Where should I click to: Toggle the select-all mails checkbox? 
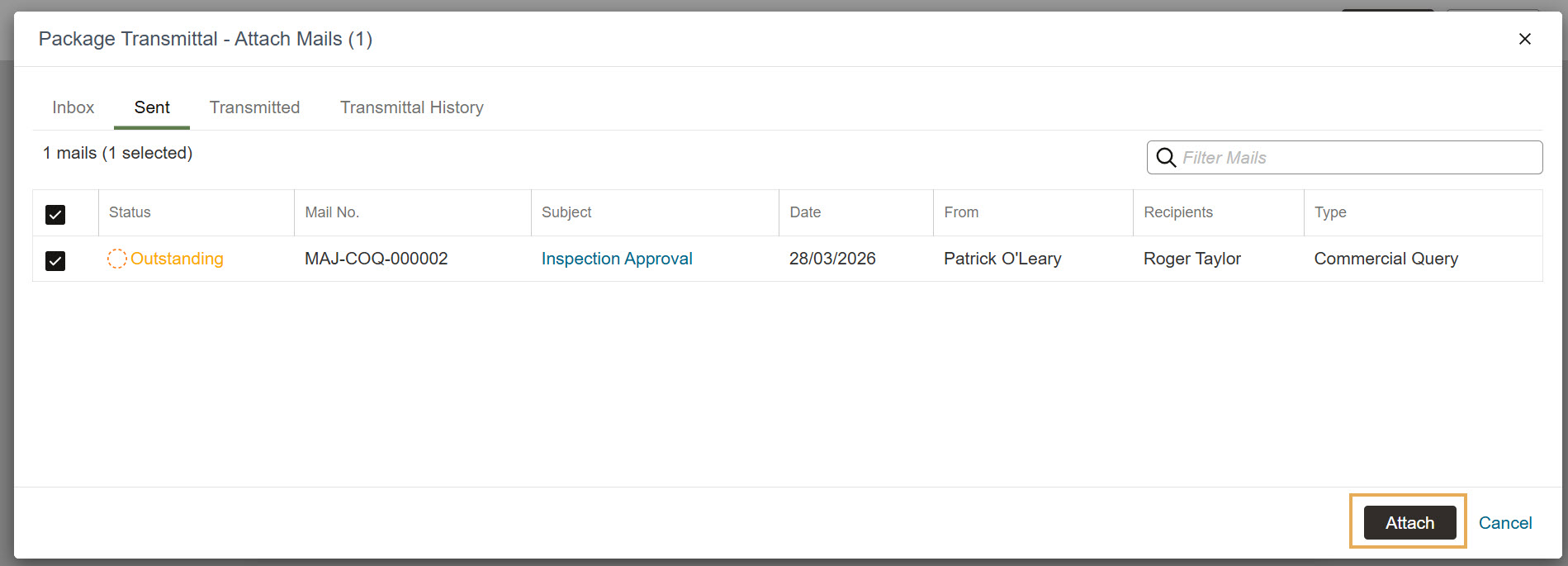(55, 215)
